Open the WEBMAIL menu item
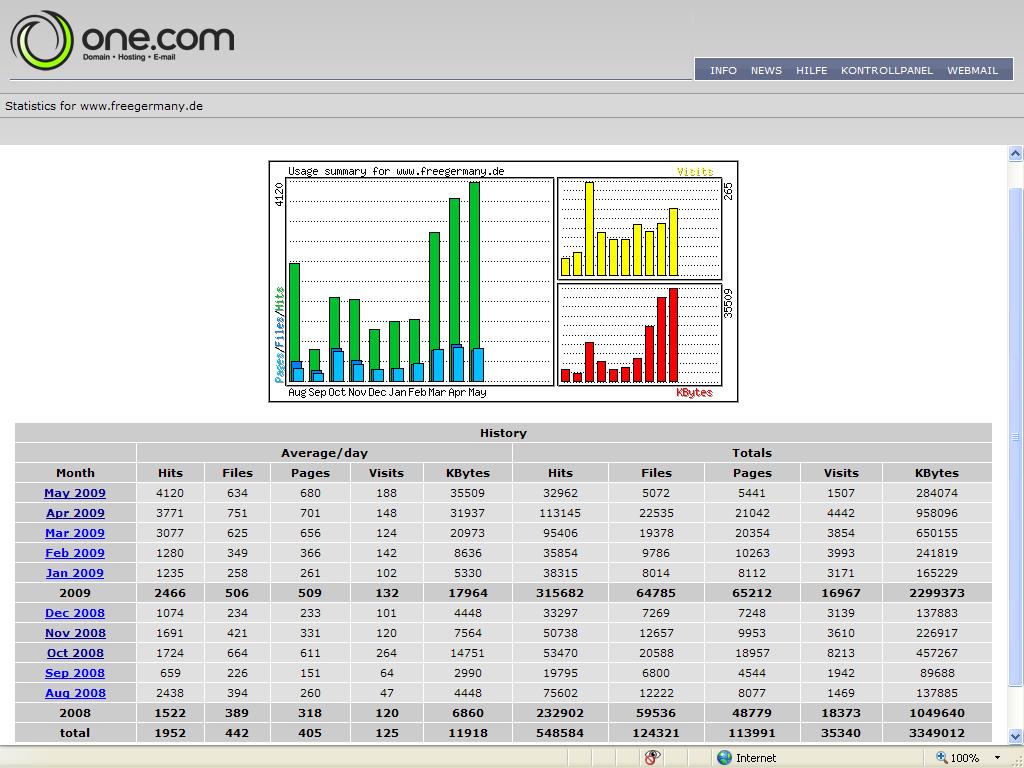1024x768 pixels. [x=972, y=70]
